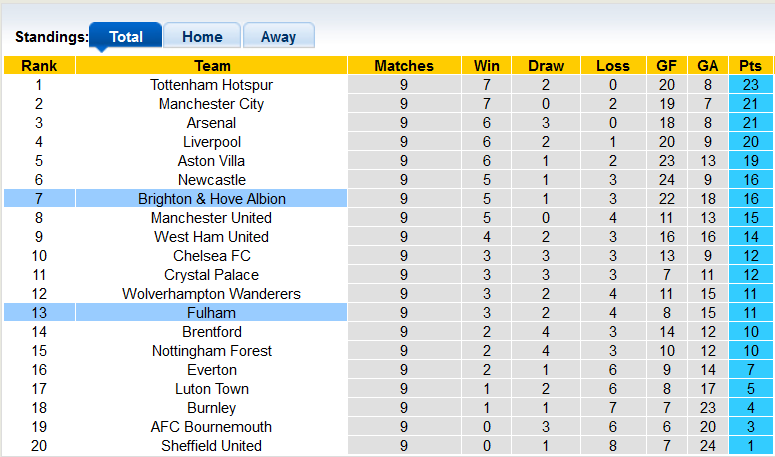Viewport: 775px width, 457px height.
Task: Click the Matches column header
Action: [x=404, y=66]
